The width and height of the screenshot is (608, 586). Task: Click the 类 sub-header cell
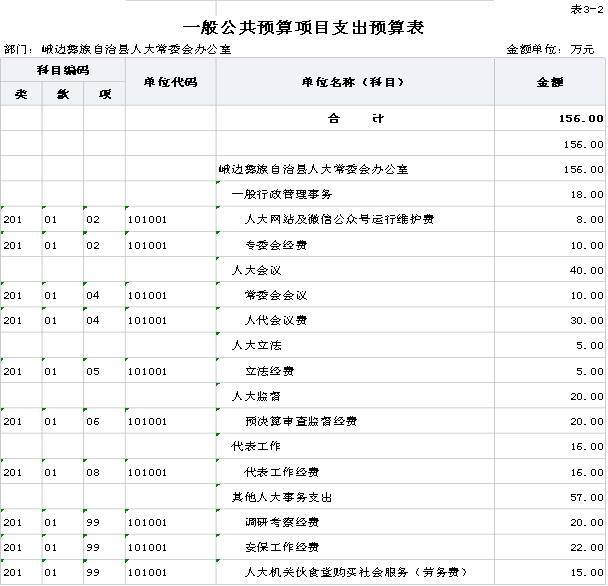[x=21, y=94]
